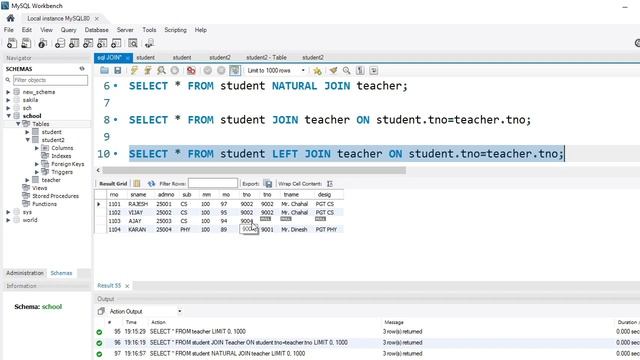Screen dimensions: 640x360
Task: Open the File menu
Action: point(9,30)
